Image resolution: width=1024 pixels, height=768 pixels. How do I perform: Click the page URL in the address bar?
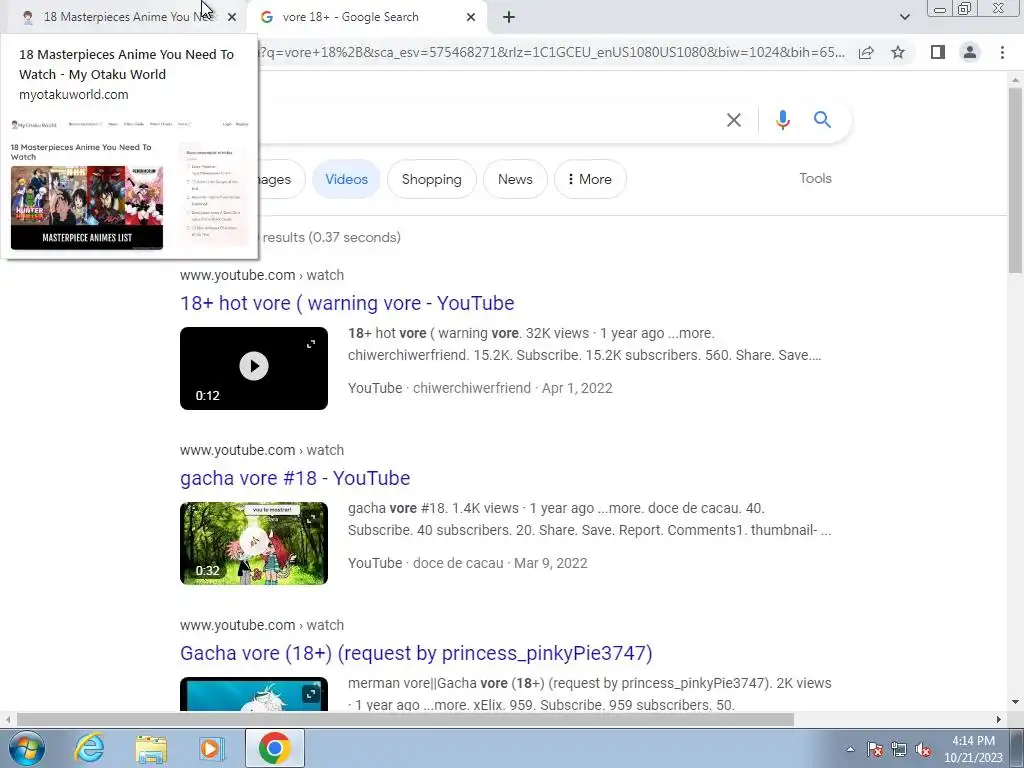[x=552, y=52]
